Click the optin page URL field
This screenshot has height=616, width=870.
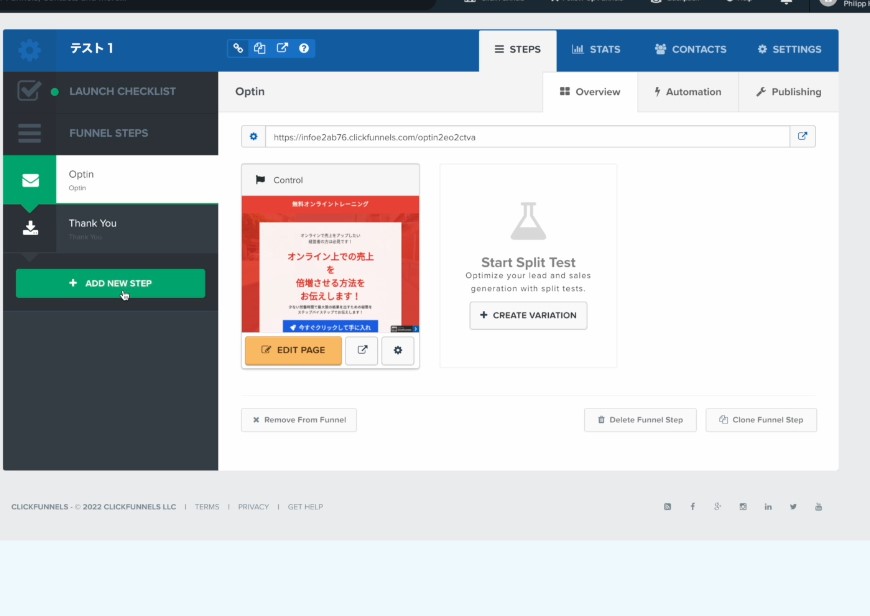[x=527, y=137]
